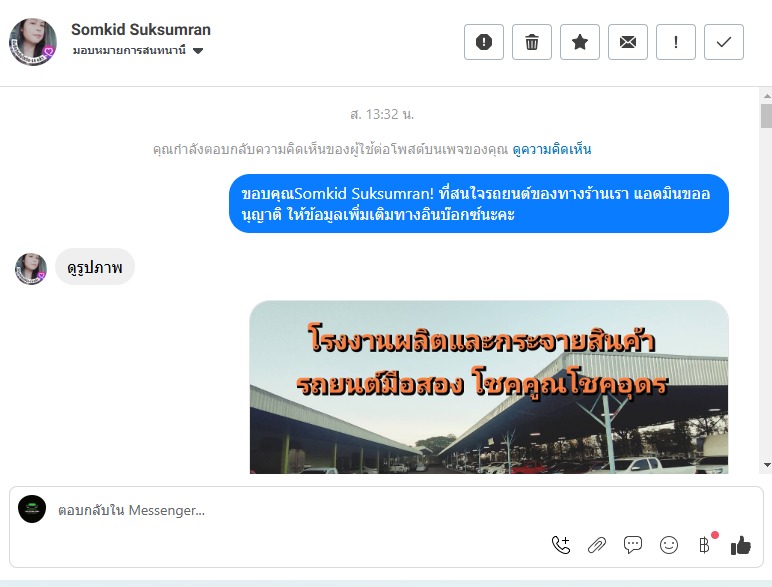Focus the ตอบกลับใน Messenger reply field
This screenshot has height=587, width=772.
386,510
